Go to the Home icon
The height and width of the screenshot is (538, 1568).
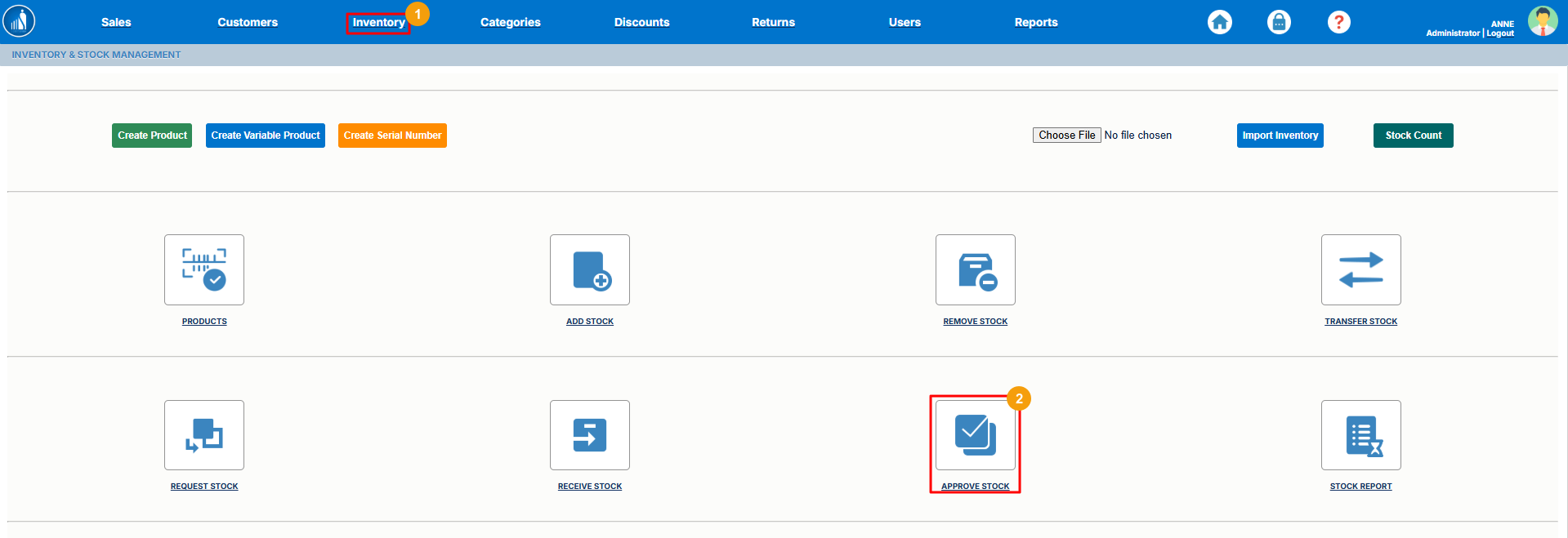coord(1220,22)
